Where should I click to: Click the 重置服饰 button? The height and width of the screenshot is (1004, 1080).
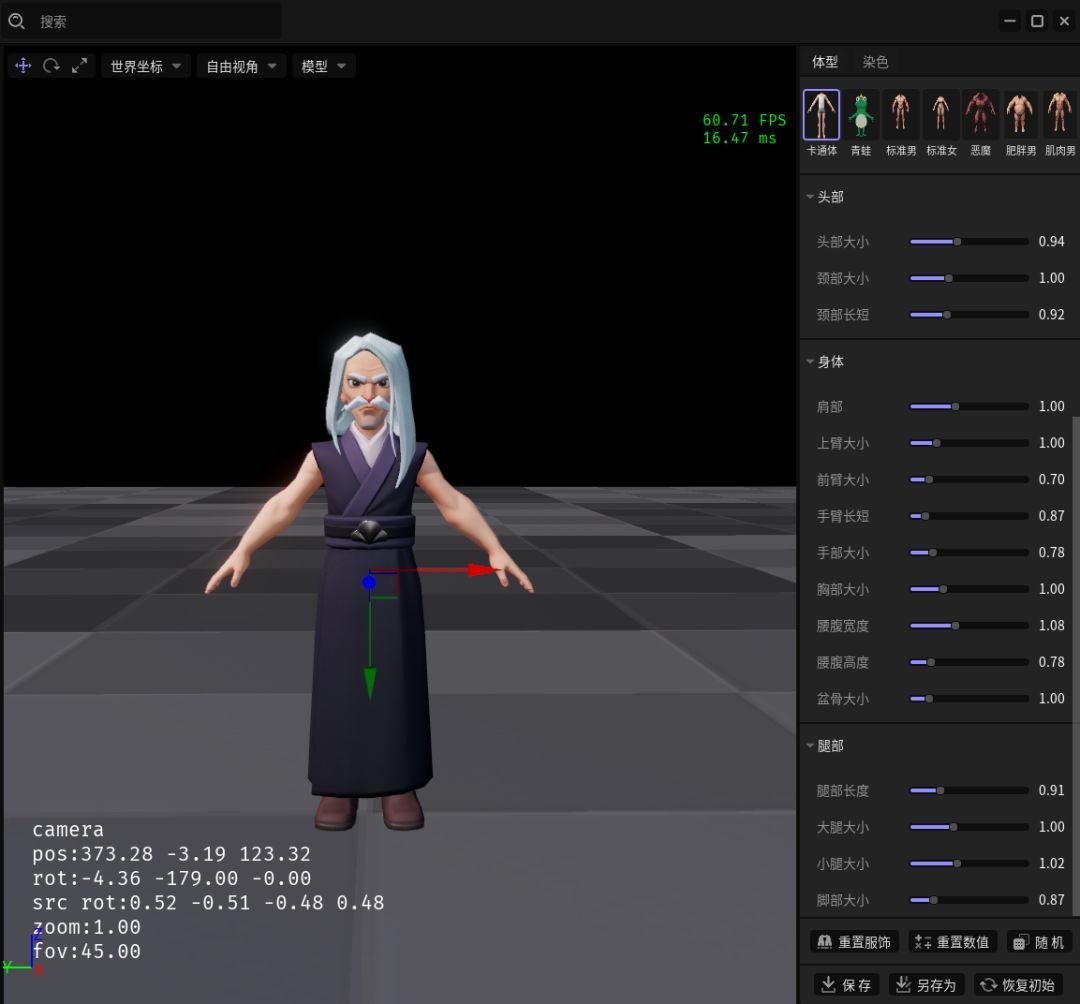[854, 942]
